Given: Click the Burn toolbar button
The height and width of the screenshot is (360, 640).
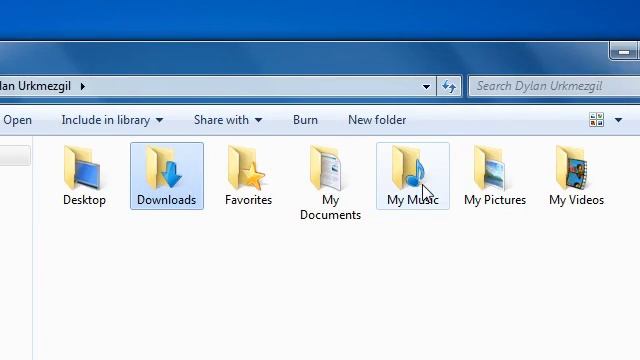Looking at the screenshot, I should (x=305, y=120).
